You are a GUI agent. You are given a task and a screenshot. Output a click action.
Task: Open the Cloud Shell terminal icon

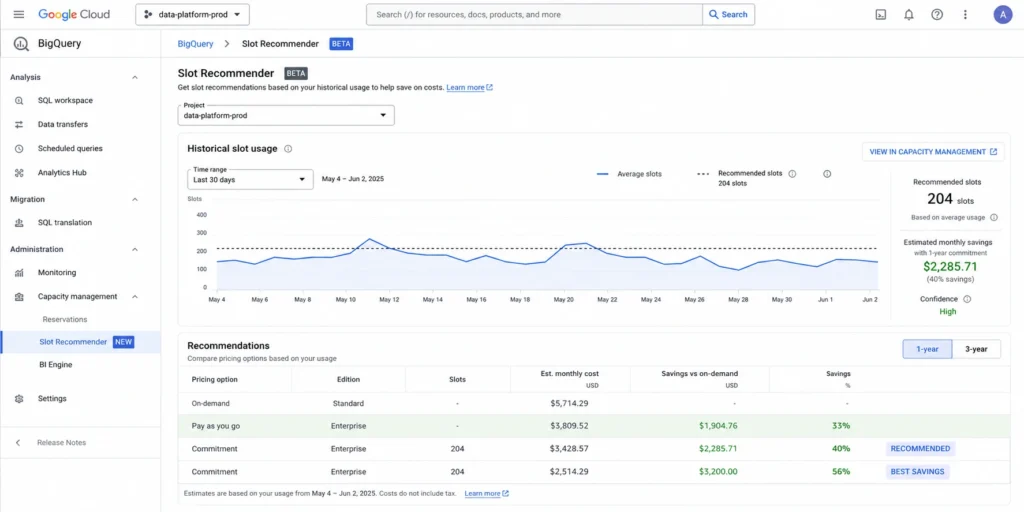[880, 14]
